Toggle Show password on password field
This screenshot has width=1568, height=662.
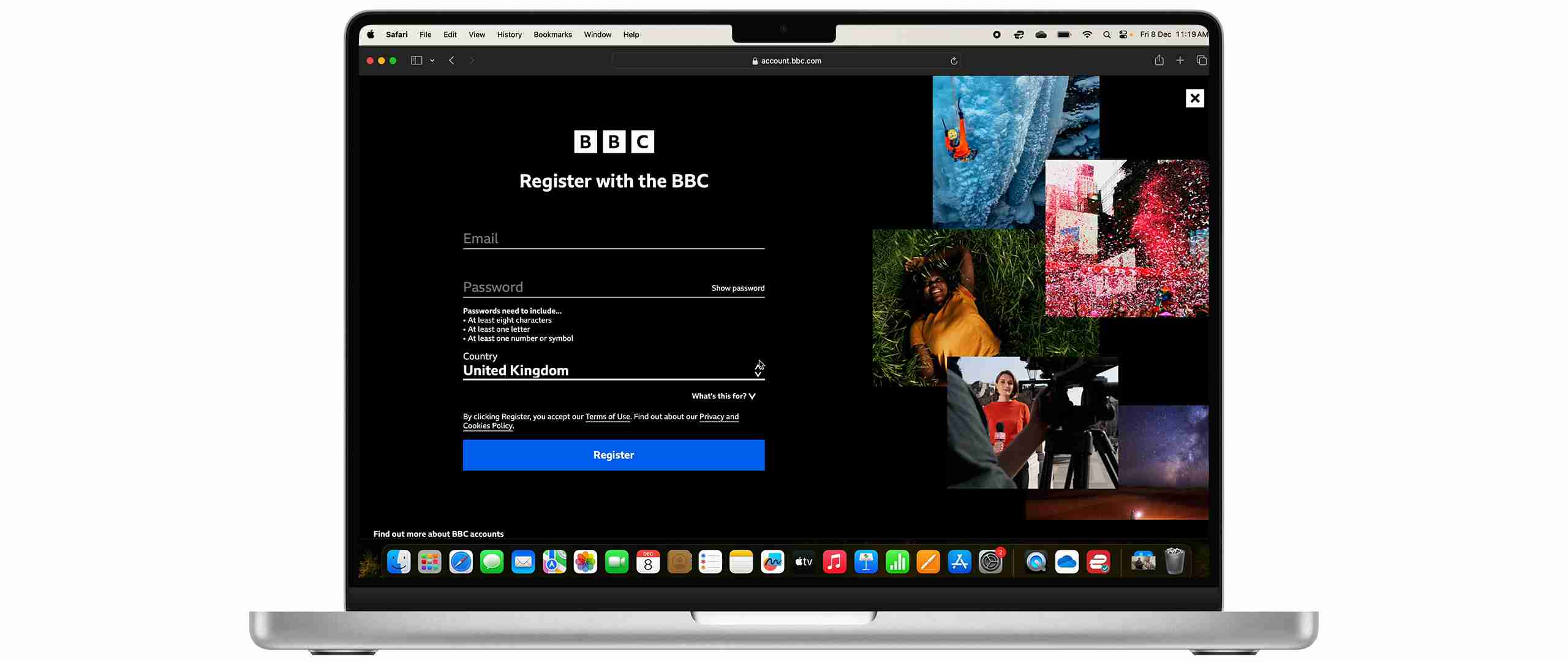pos(738,288)
